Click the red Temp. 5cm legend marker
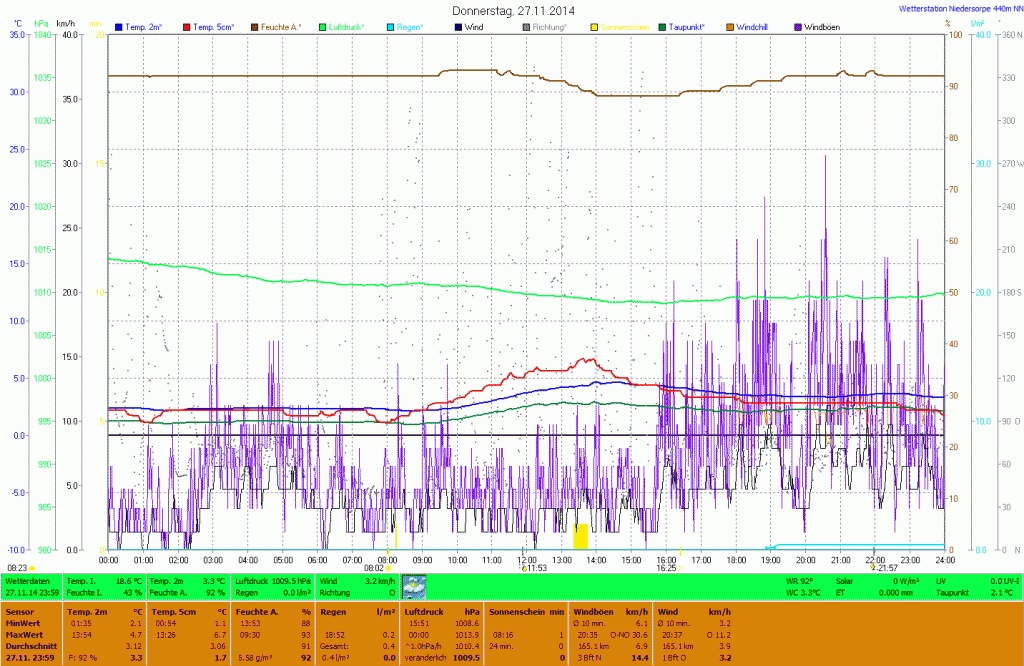 click(x=187, y=25)
